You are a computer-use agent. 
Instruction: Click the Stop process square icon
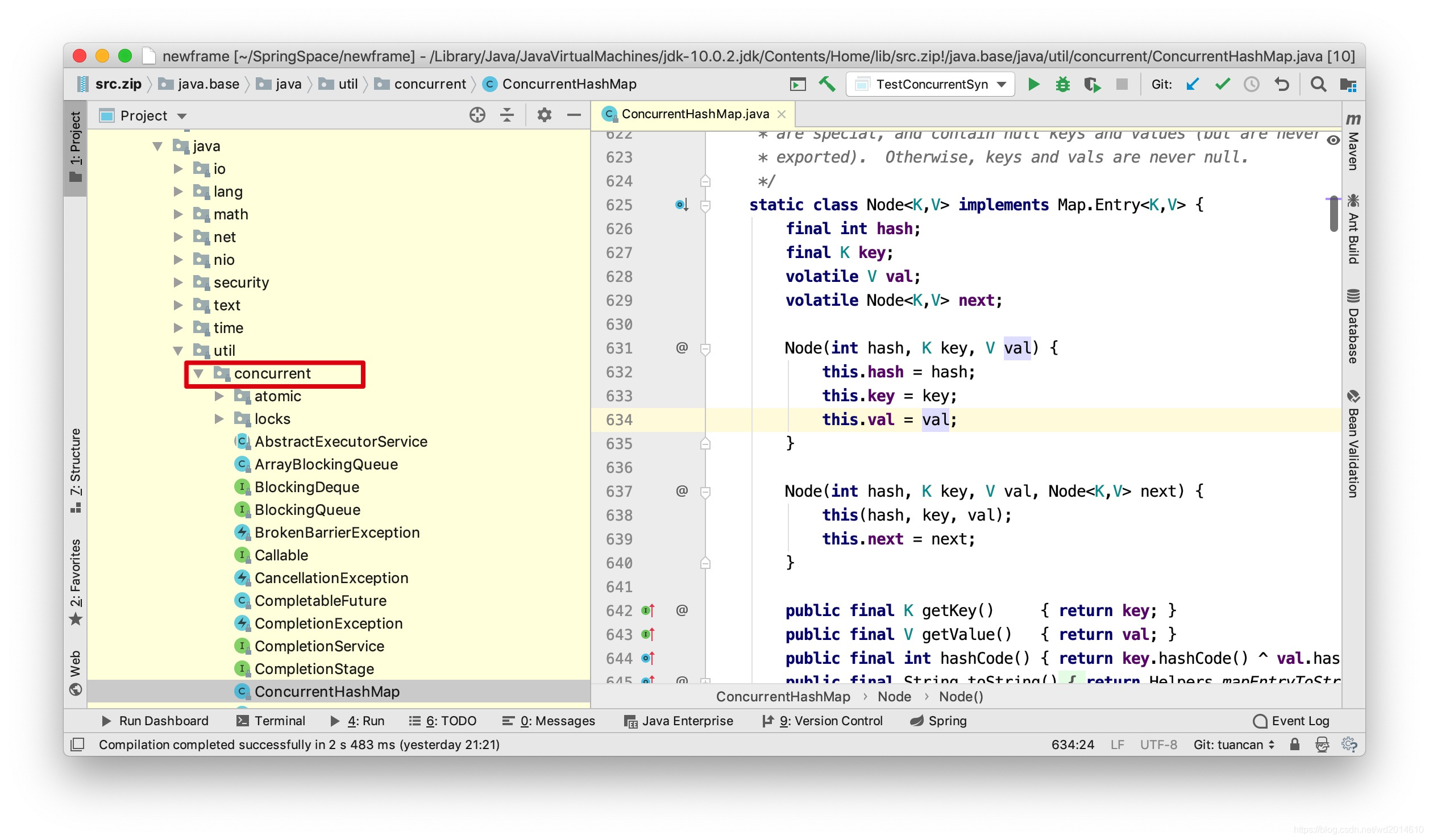coord(1121,84)
